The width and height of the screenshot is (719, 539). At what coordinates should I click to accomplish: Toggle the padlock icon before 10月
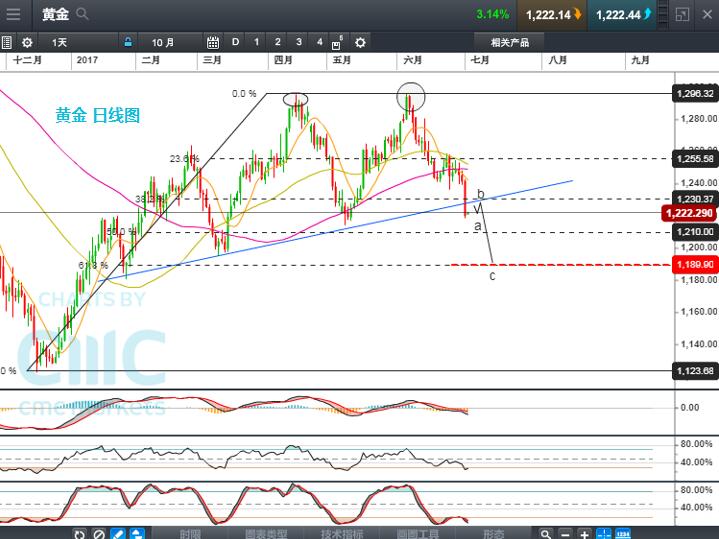[x=128, y=42]
